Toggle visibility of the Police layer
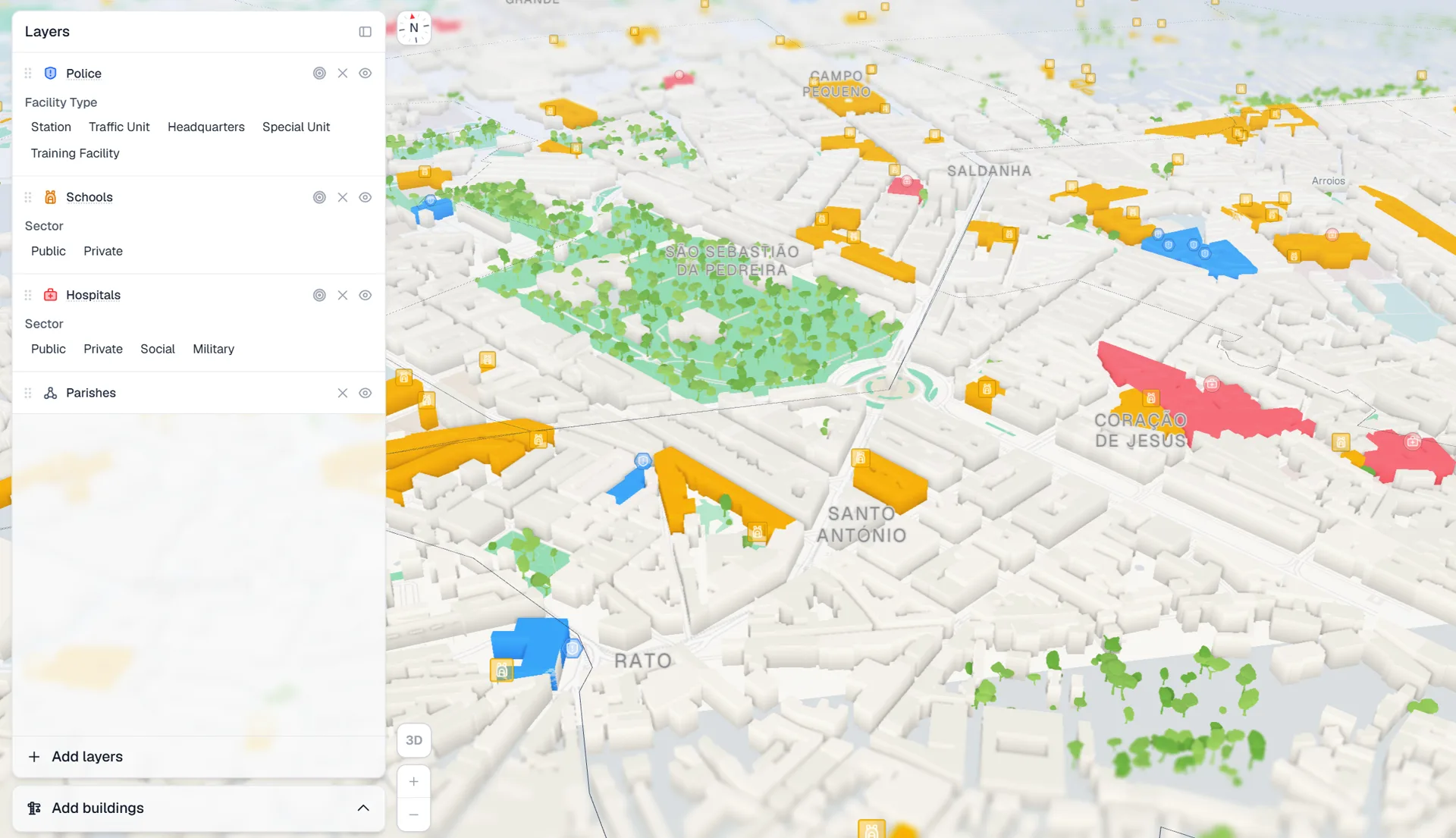 [365, 74]
